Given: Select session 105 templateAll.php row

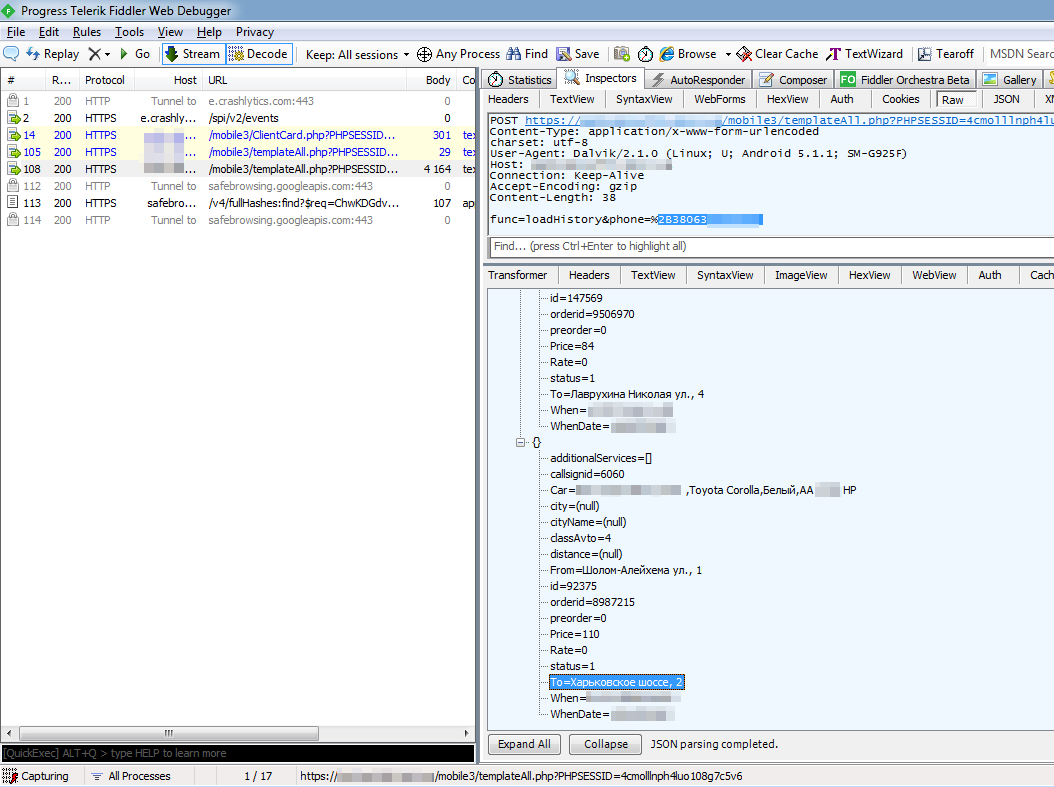Looking at the screenshot, I should point(238,152).
